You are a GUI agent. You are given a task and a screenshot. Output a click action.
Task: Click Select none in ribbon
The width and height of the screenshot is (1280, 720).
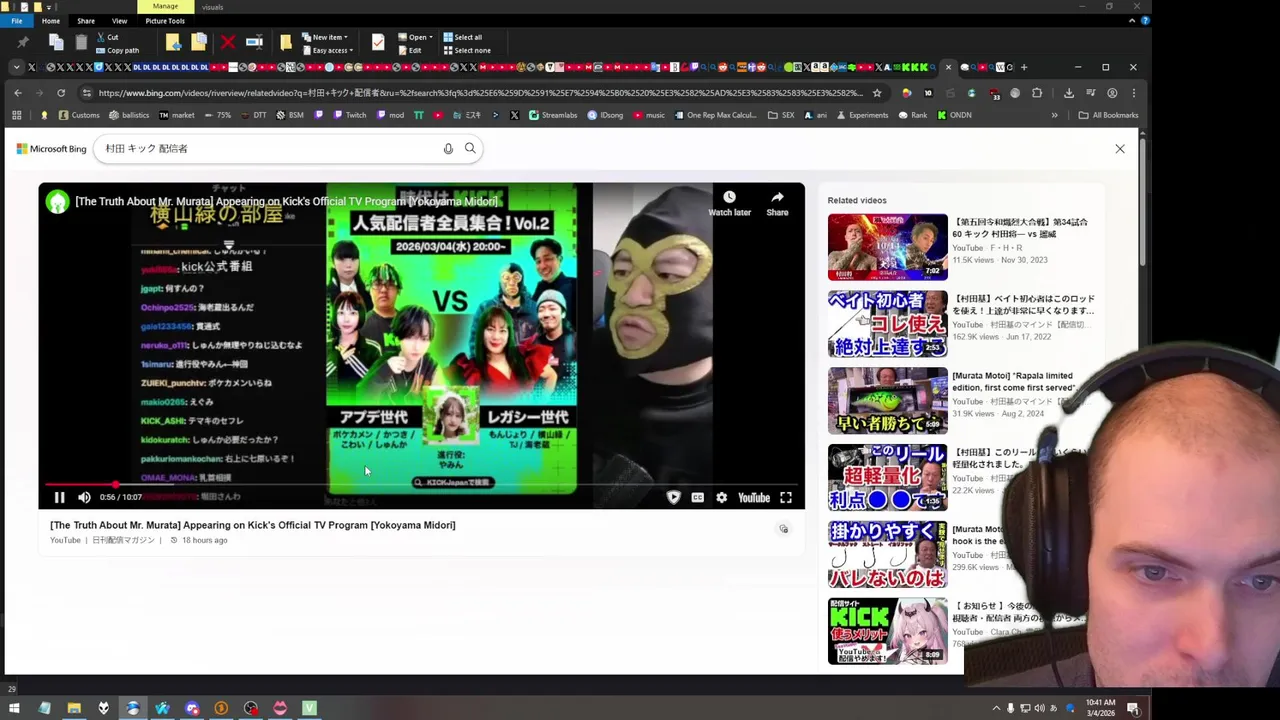click(x=467, y=50)
